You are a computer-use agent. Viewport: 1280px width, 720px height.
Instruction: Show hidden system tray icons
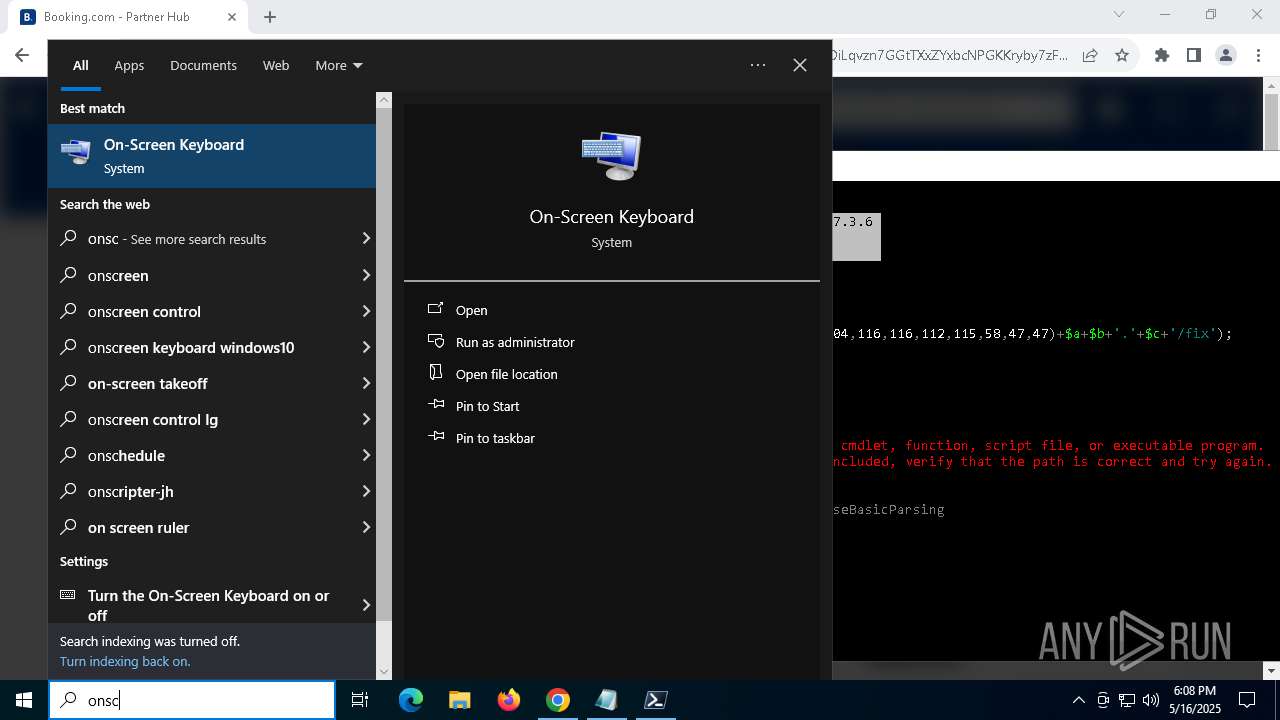1078,700
